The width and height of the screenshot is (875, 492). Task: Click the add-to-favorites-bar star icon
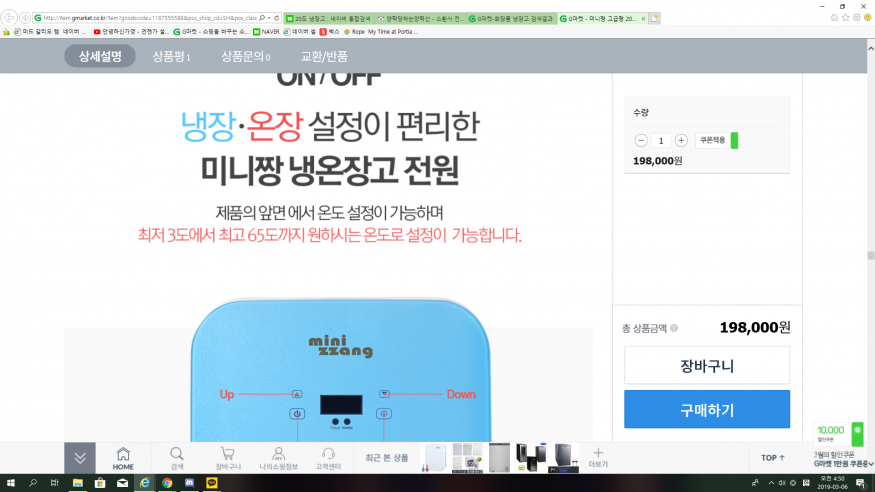click(6, 32)
